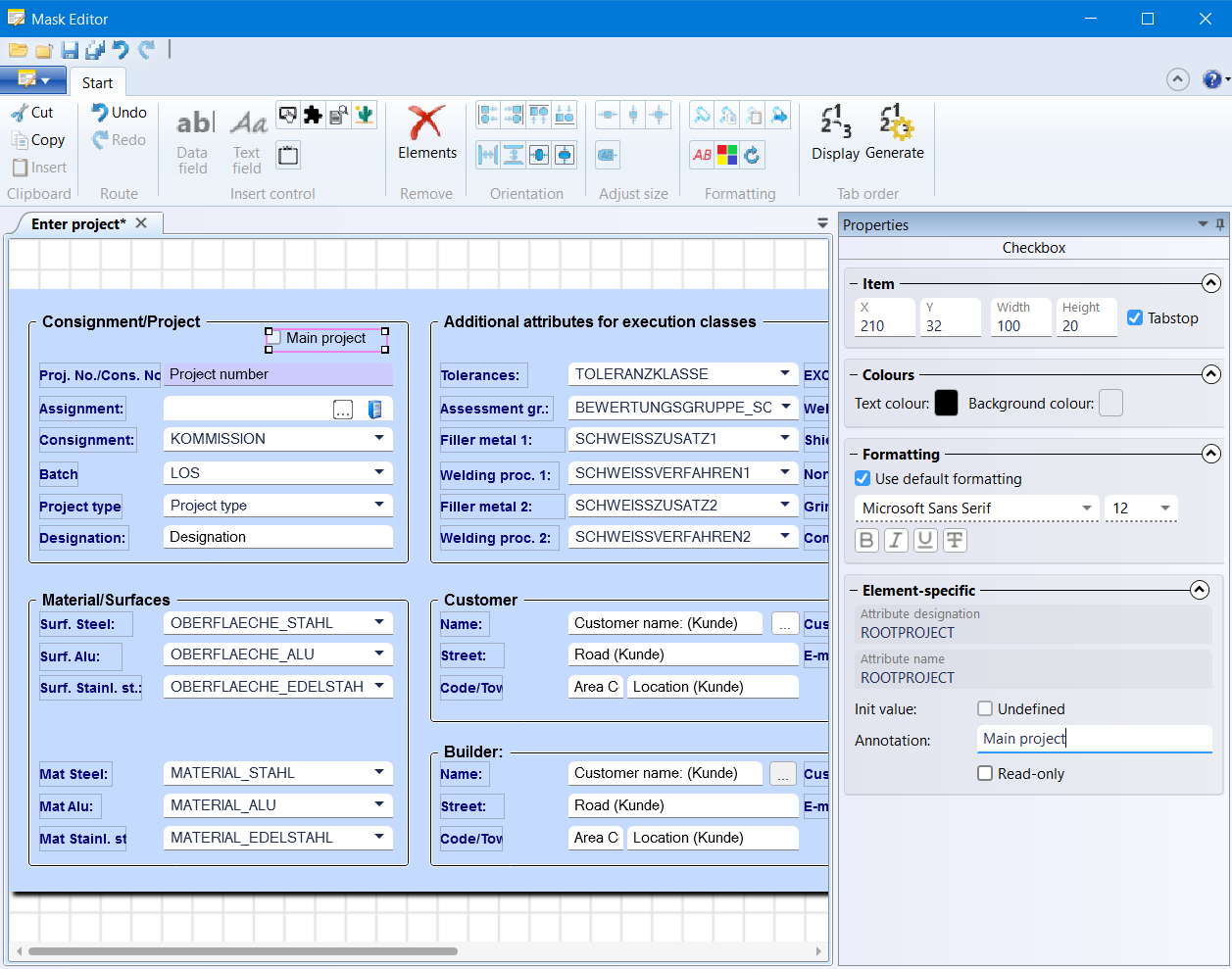1232x969 pixels.
Task: Select the Start ribbon tab
Action: click(97, 83)
